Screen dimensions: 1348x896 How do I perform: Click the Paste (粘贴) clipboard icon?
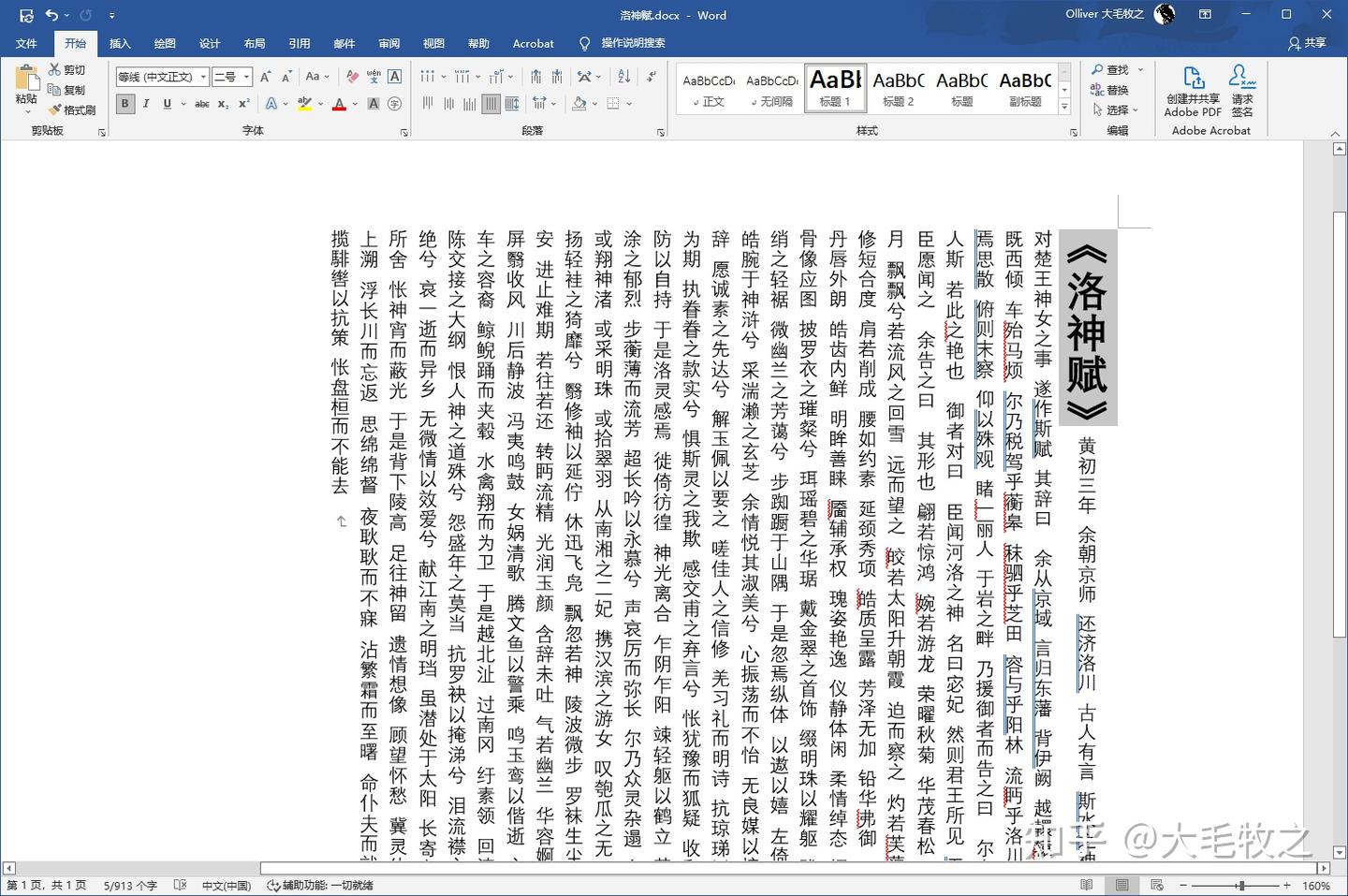pyautogui.click(x=26, y=79)
